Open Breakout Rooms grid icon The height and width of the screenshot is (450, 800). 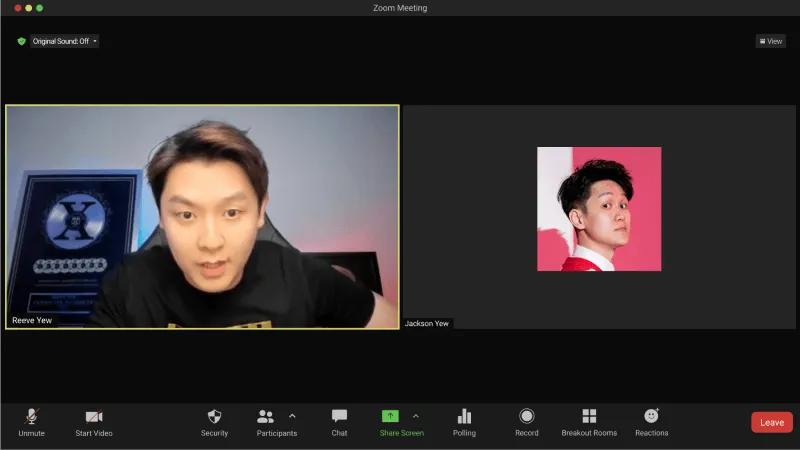pos(589,416)
